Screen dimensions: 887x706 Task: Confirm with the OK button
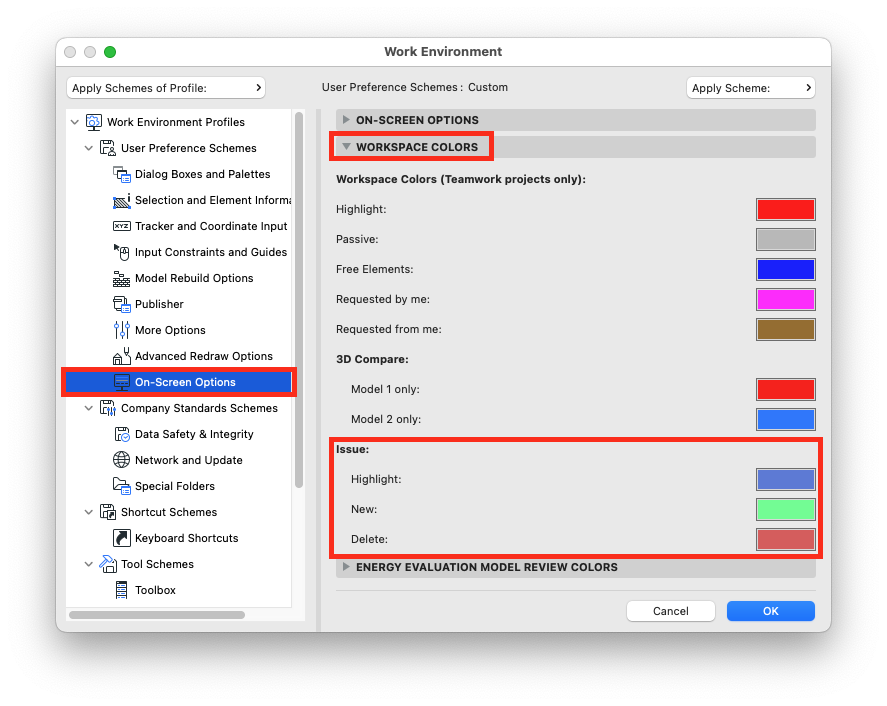pos(770,611)
